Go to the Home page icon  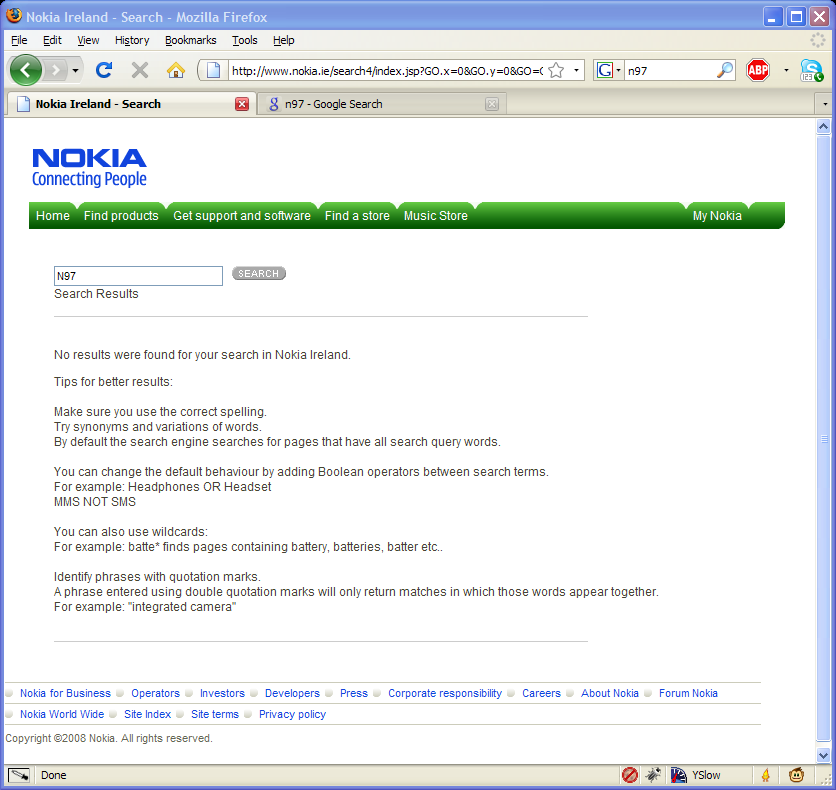[175, 70]
